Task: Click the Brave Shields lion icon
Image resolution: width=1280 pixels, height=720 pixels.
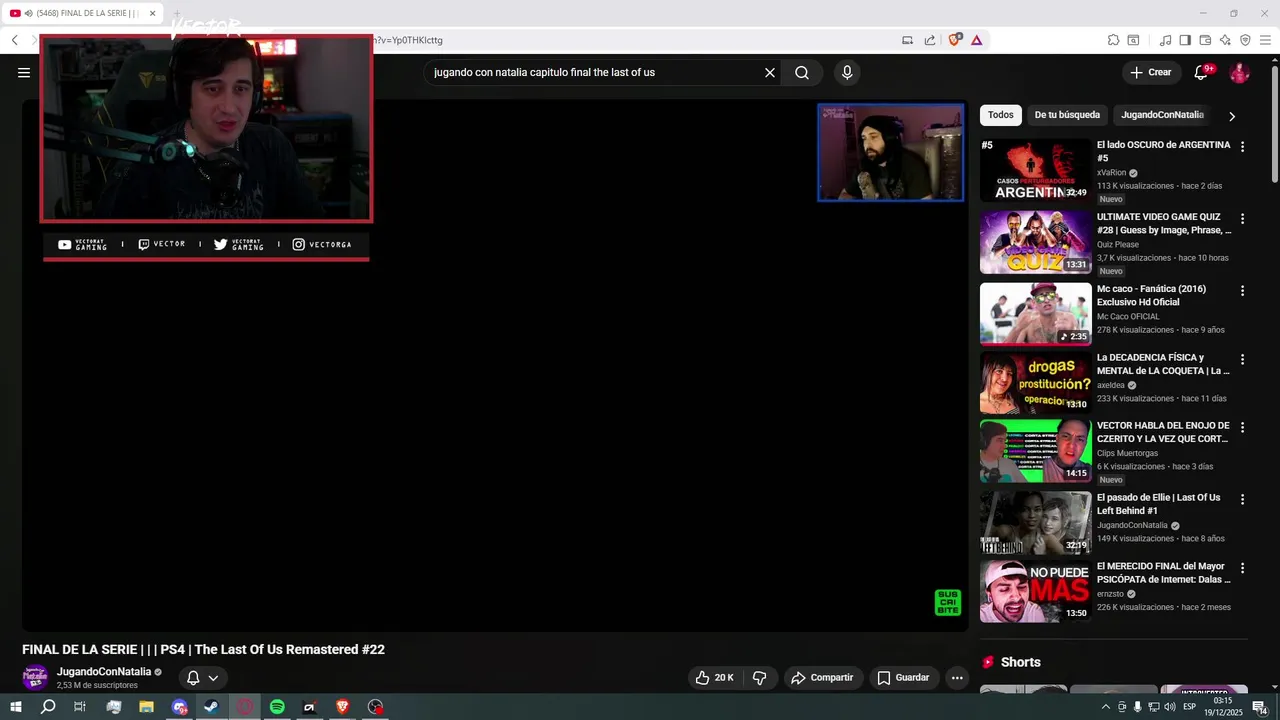Action: click(955, 40)
